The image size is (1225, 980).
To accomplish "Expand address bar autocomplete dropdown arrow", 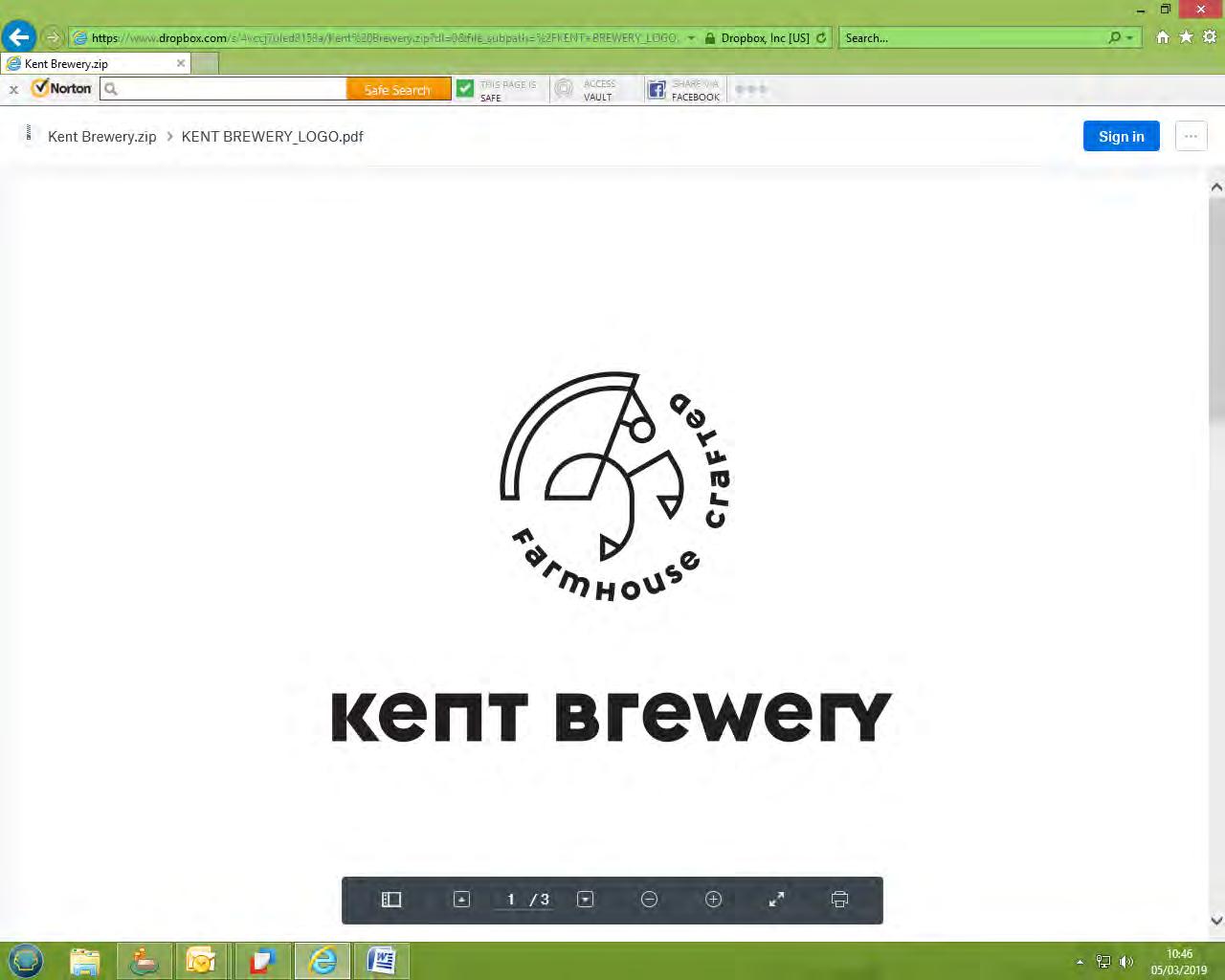I will click(691, 38).
